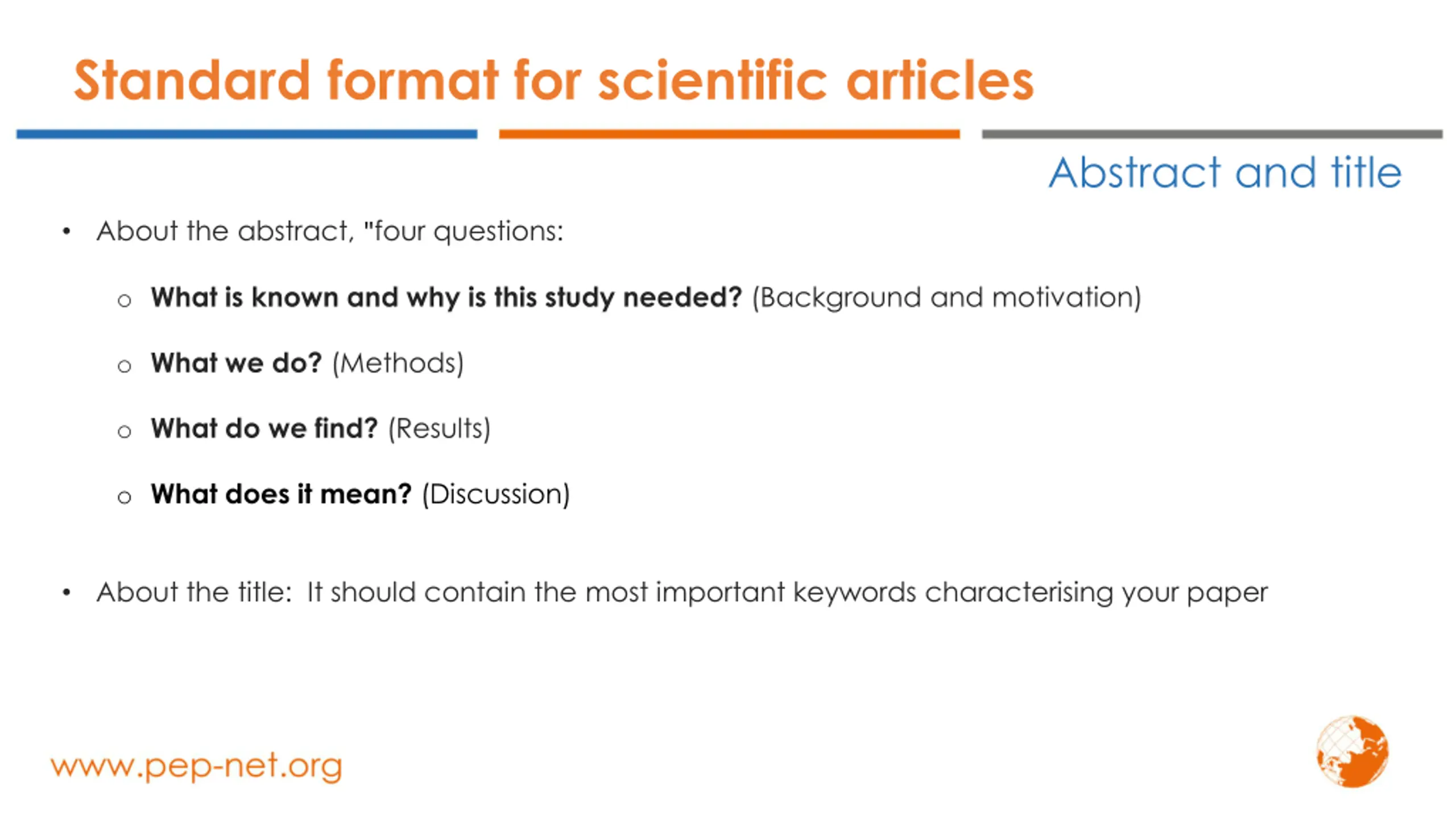Click the circle bullet before 'What we do?'
Image resolution: width=1456 pixels, height=819 pixels.
point(125,366)
